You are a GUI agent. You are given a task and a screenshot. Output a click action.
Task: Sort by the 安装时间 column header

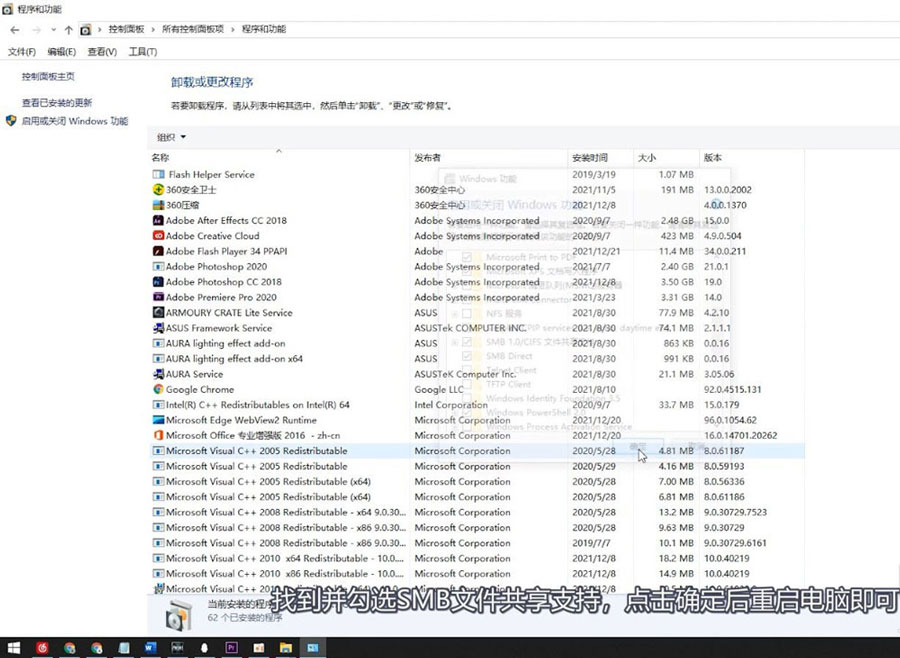pyautogui.click(x=600, y=157)
